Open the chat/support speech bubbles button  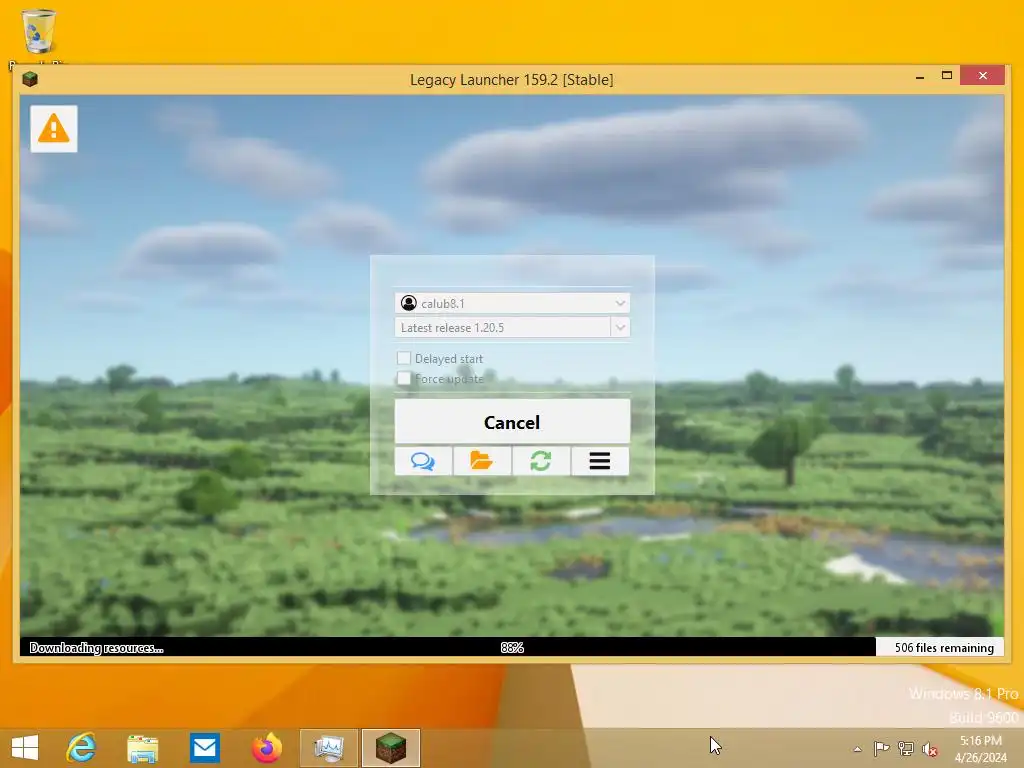tap(423, 461)
